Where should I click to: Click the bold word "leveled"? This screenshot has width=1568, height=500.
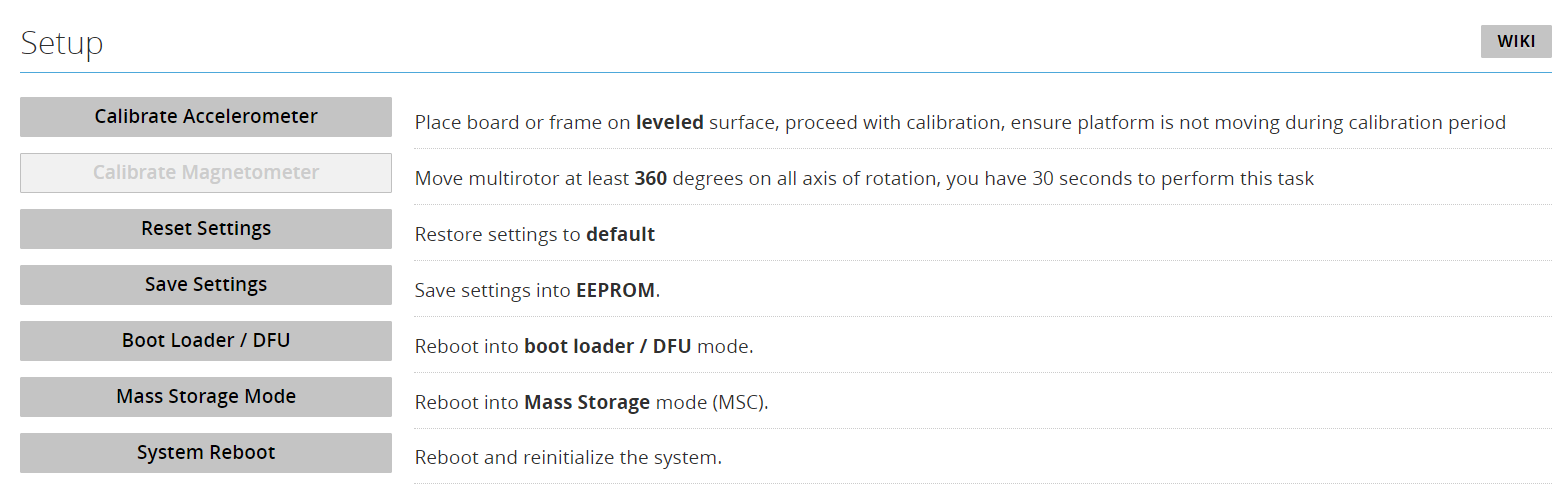click(669, 123)
